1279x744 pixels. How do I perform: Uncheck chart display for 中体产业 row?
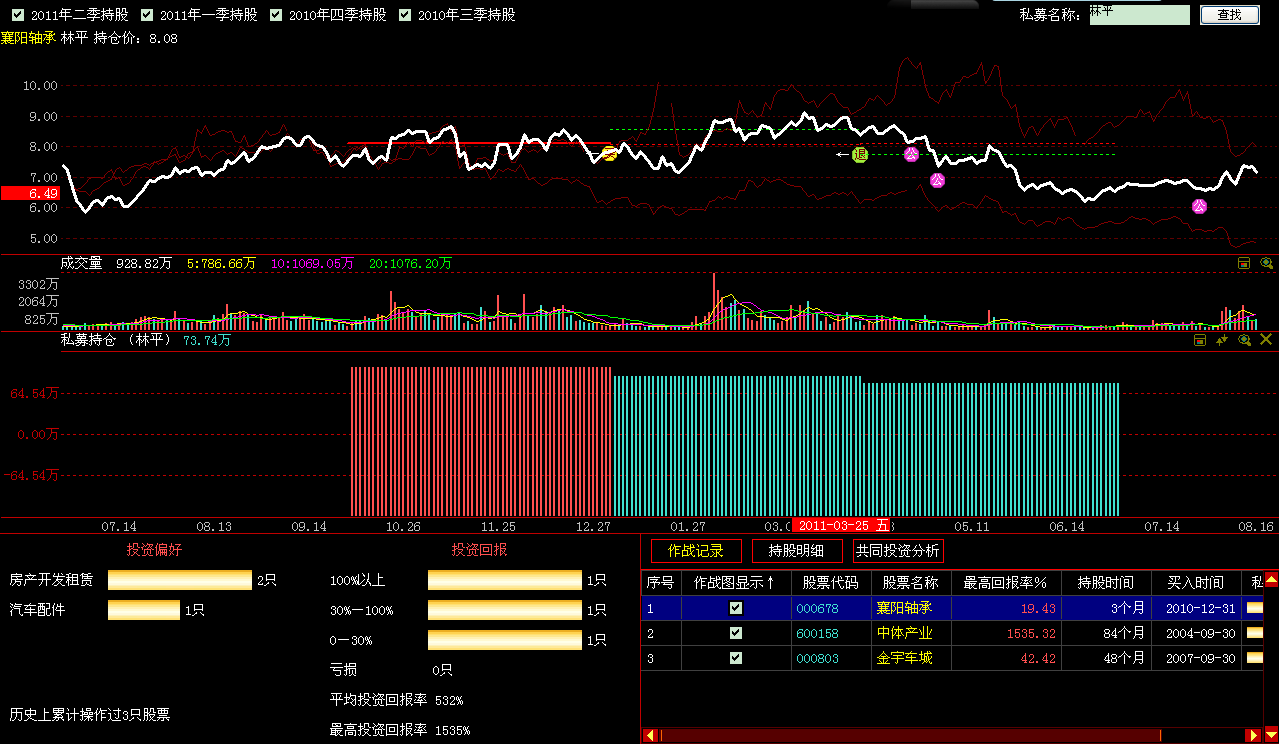pyautogui.click(x=736, y=633)
